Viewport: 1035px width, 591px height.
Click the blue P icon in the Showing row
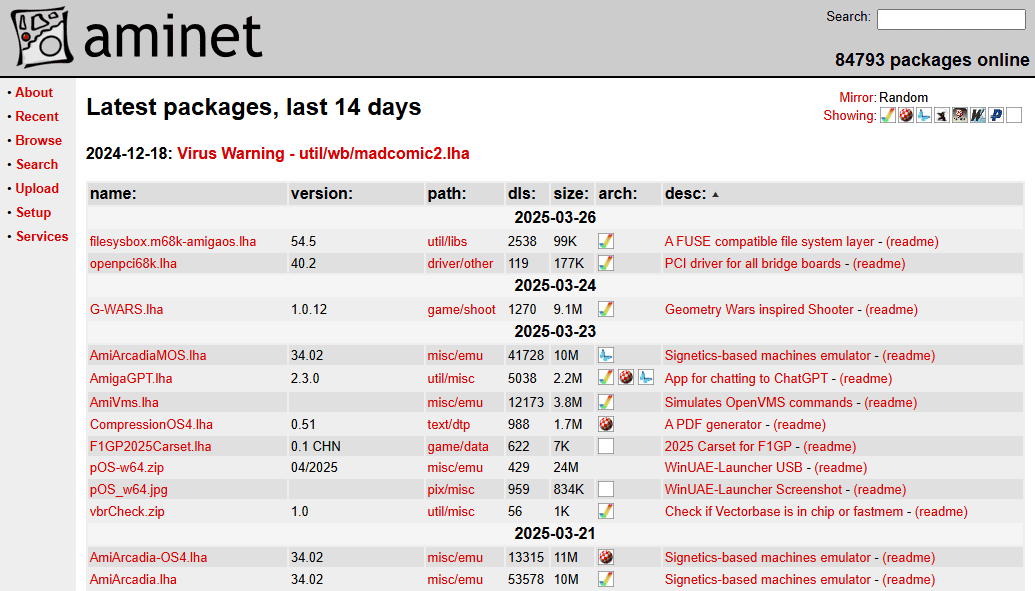coord(996,116)
